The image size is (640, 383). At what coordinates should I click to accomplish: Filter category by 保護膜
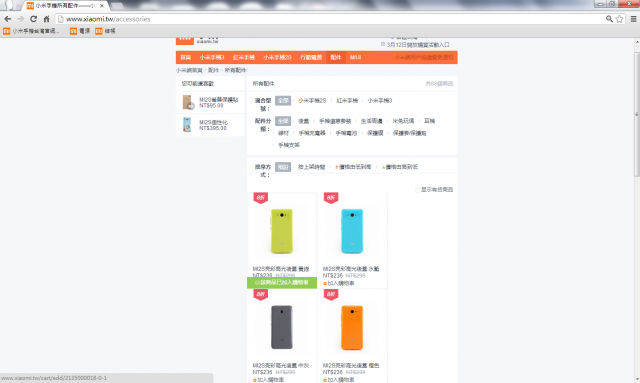point(375,133)
